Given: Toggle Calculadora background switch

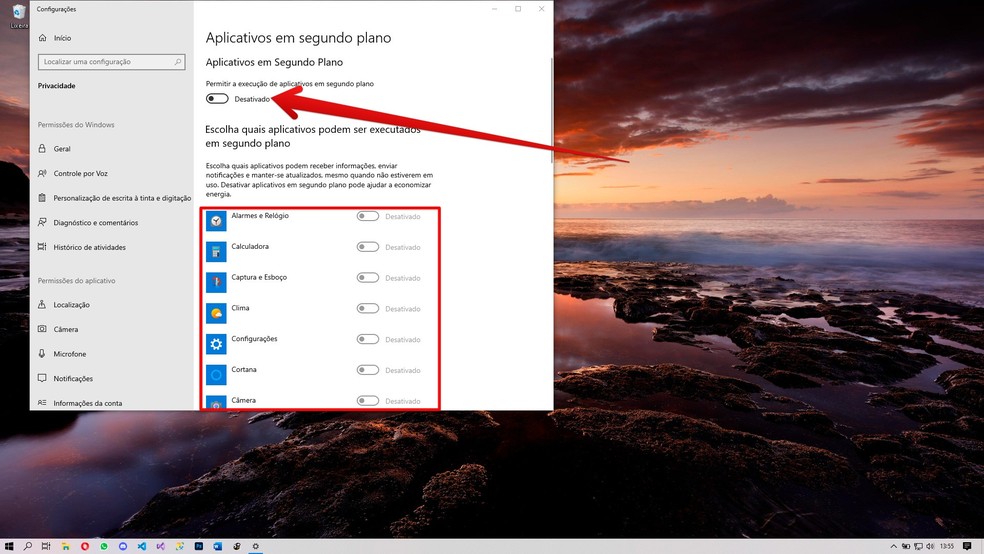Looking at the screenshot, I should (368, 247).
